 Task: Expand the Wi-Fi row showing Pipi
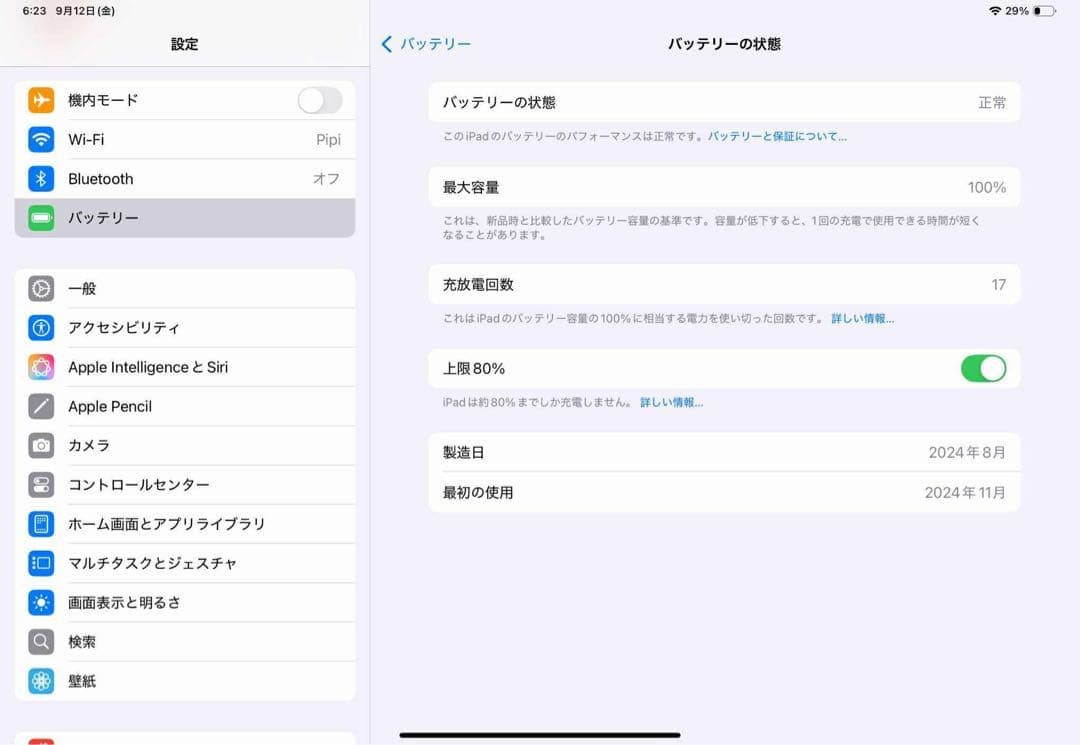click(185, 139)
